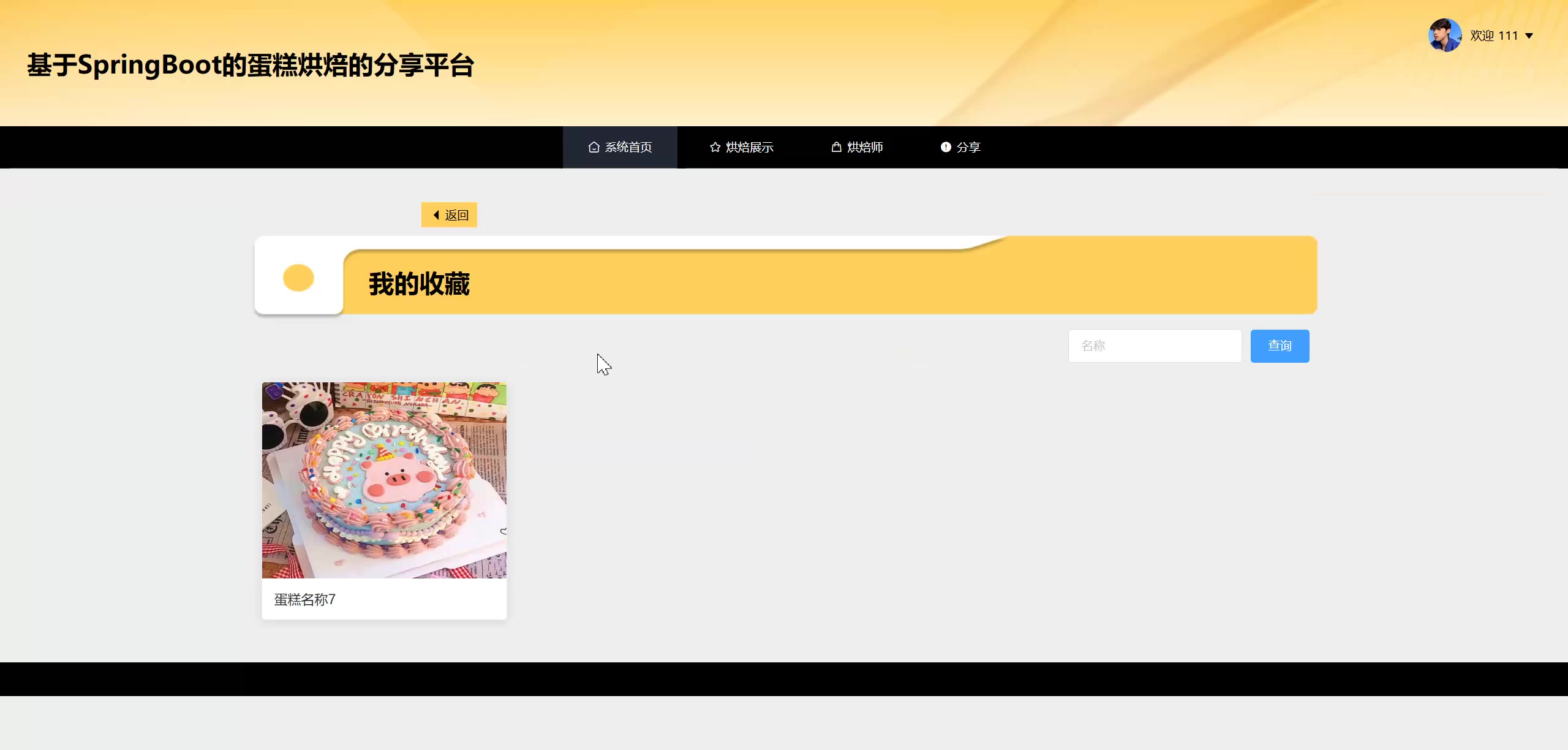Click the exclamation icon beside 分享
Screen dimensions: 1568x750
pyautogui.click(x=946, y=147)
